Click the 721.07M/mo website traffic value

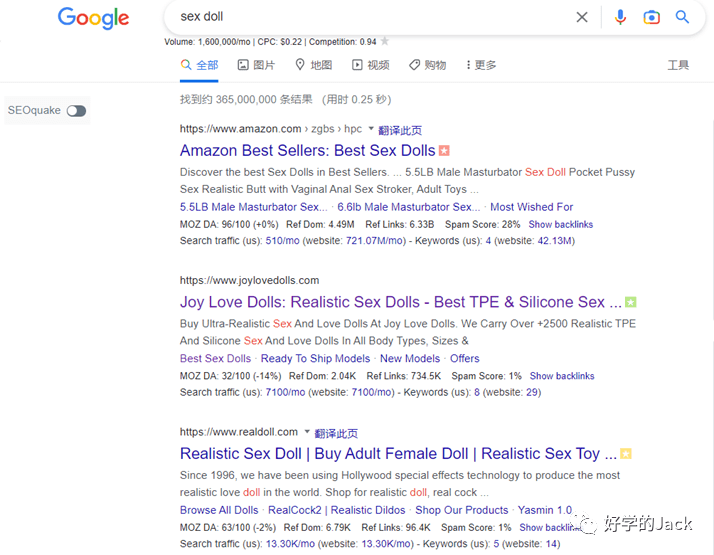pos(374,241)
